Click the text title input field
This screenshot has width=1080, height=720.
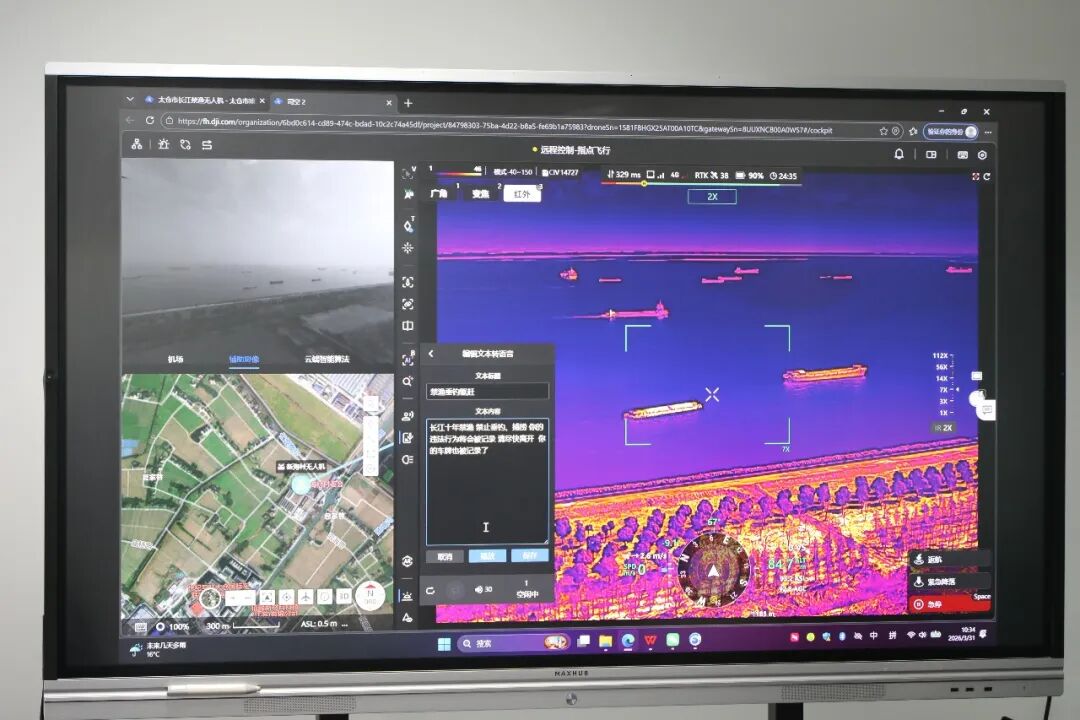click(488, 392)
